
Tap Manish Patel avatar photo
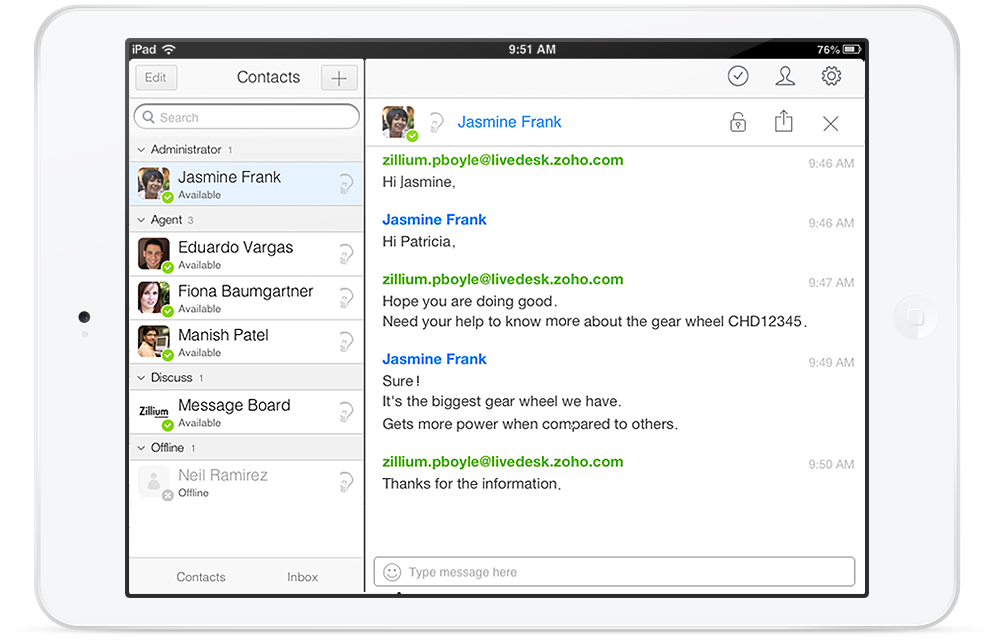[154, 342]
